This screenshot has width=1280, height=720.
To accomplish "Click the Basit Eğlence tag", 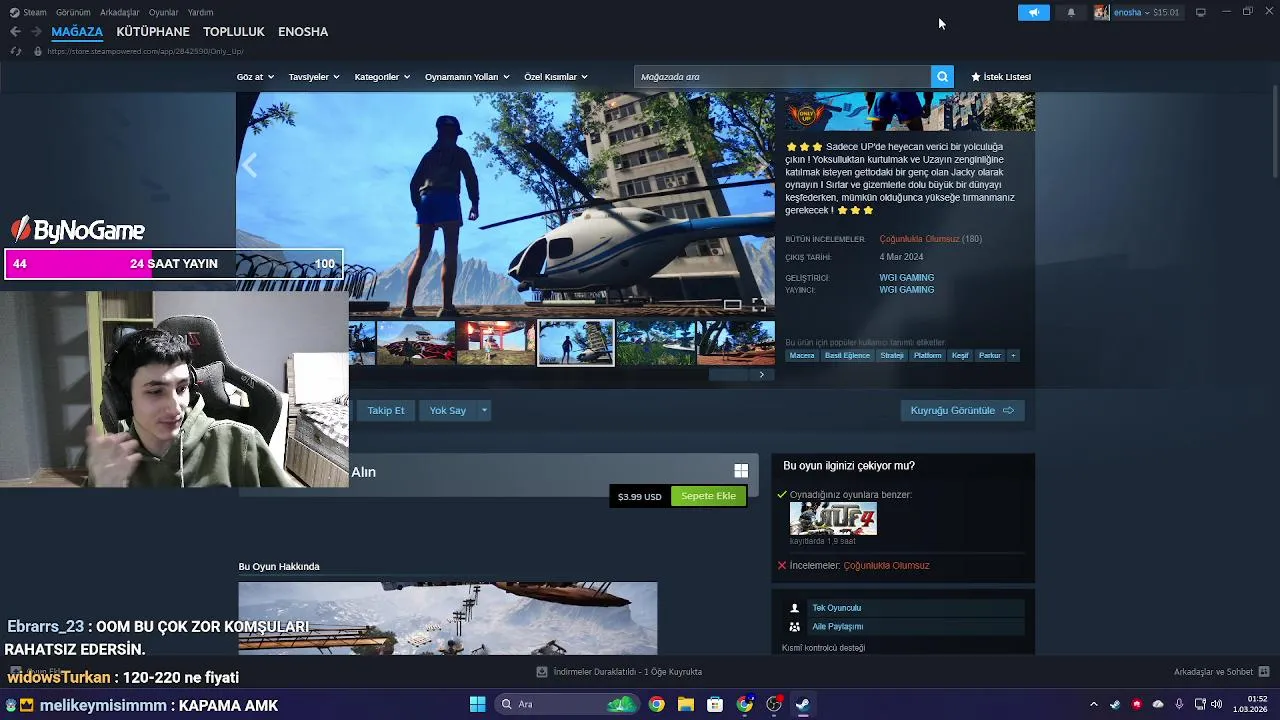I will (x=847, y=355).
